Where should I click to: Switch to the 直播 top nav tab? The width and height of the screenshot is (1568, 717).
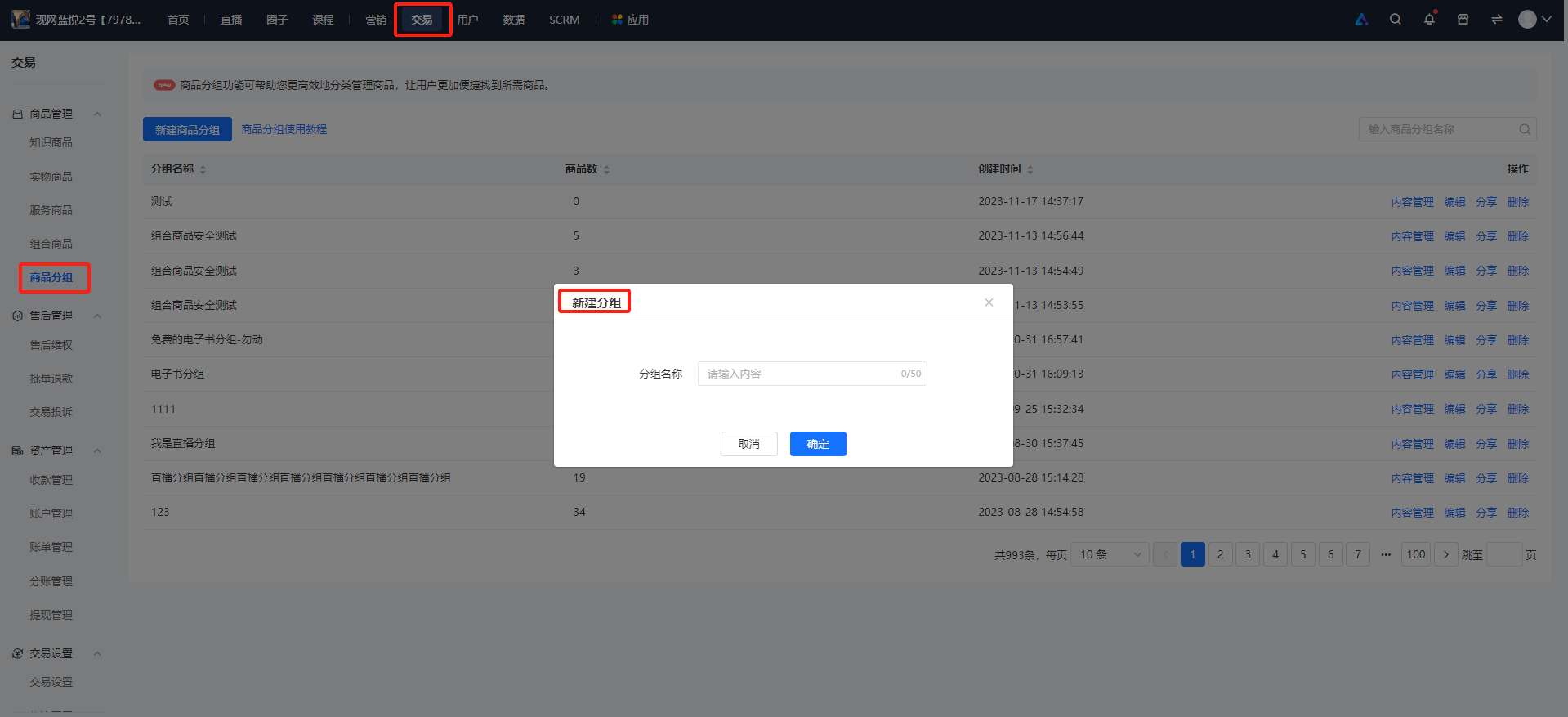(x=231, y=20)
